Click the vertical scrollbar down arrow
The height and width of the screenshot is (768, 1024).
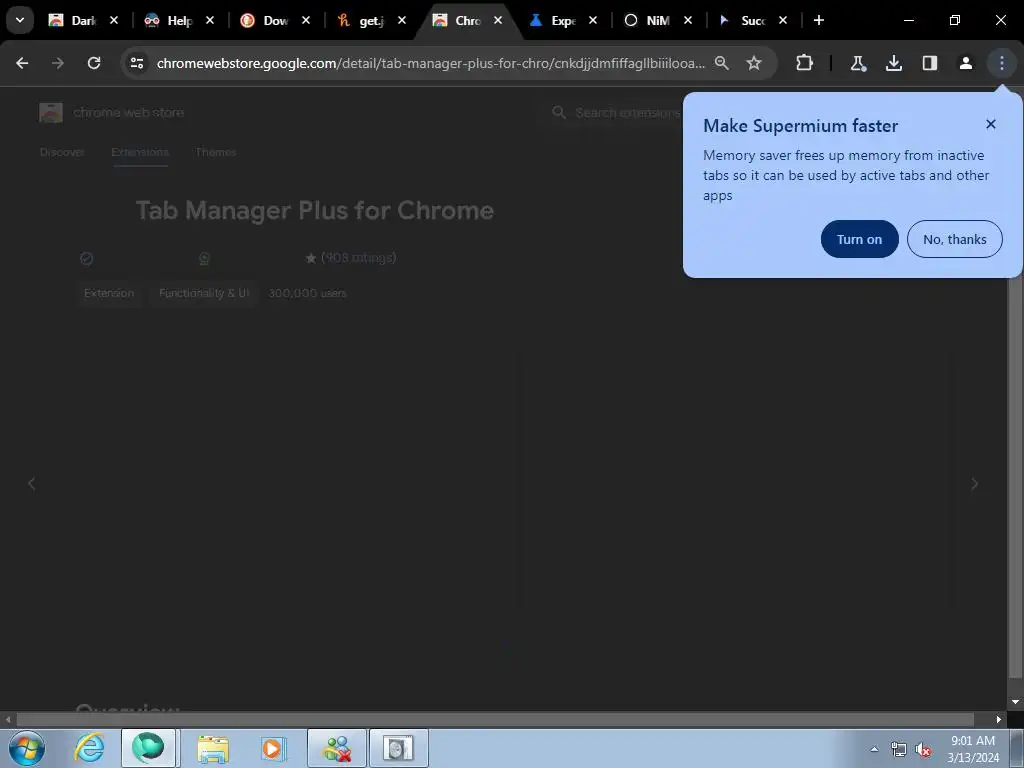pyautogui.click(x=1015, y=702)
